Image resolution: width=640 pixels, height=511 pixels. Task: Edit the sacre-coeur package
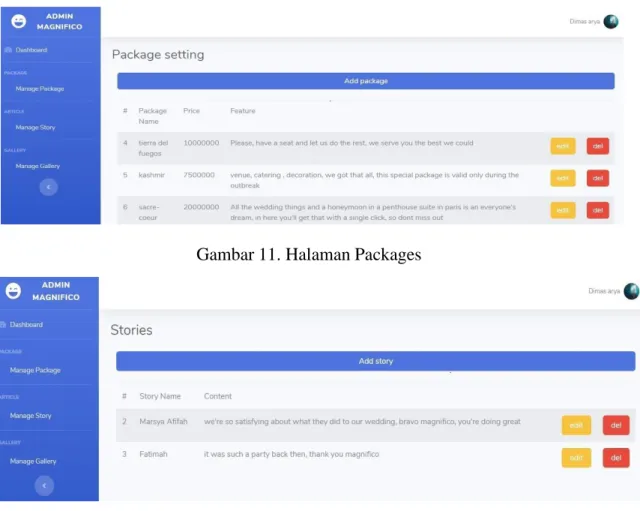point(563,210)
